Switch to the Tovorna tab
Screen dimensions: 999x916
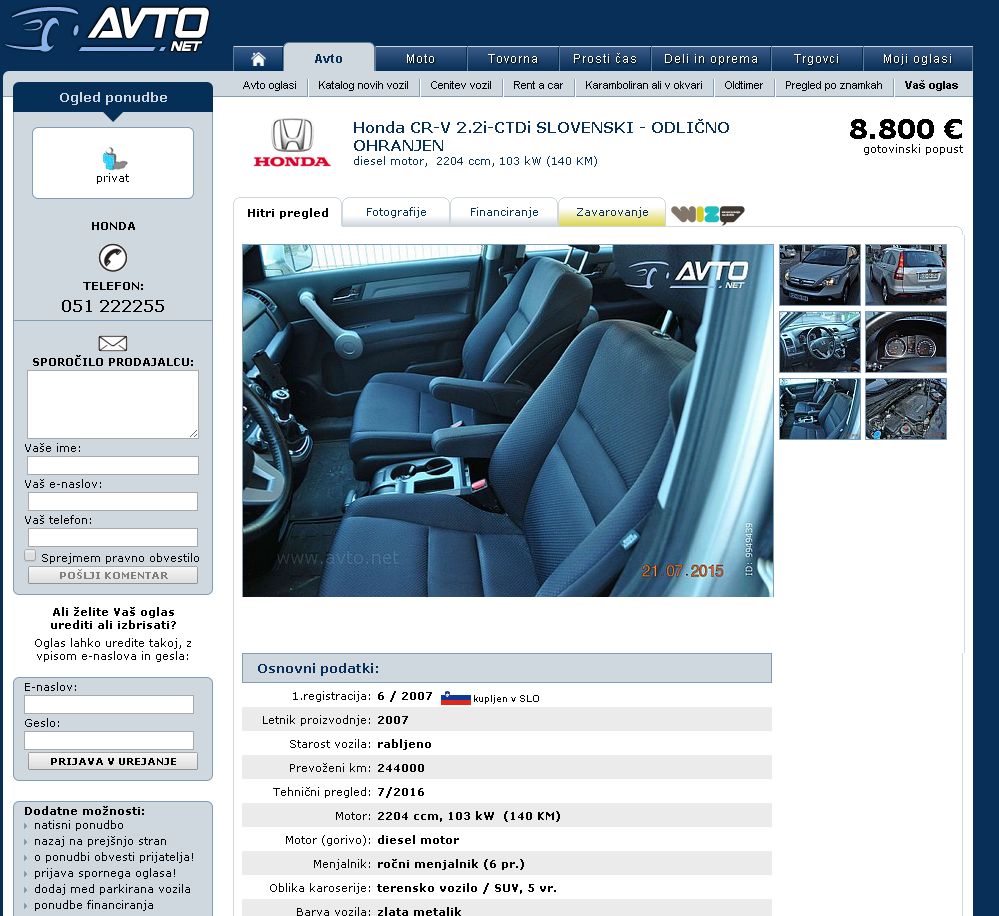tap(513, 59)
